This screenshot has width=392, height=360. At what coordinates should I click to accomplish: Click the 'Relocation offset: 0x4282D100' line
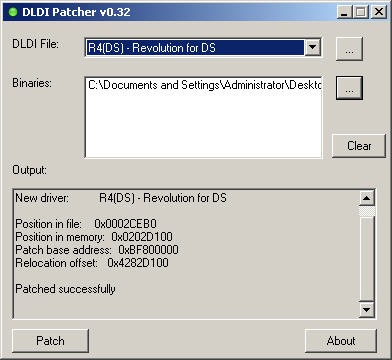click(92, 263)
